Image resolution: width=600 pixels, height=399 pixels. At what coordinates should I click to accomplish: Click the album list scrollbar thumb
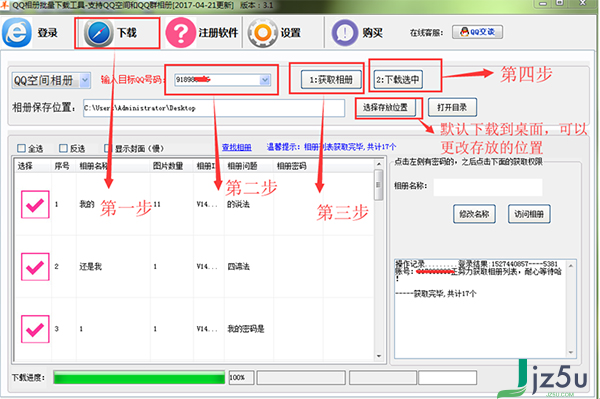coord(378,185)
